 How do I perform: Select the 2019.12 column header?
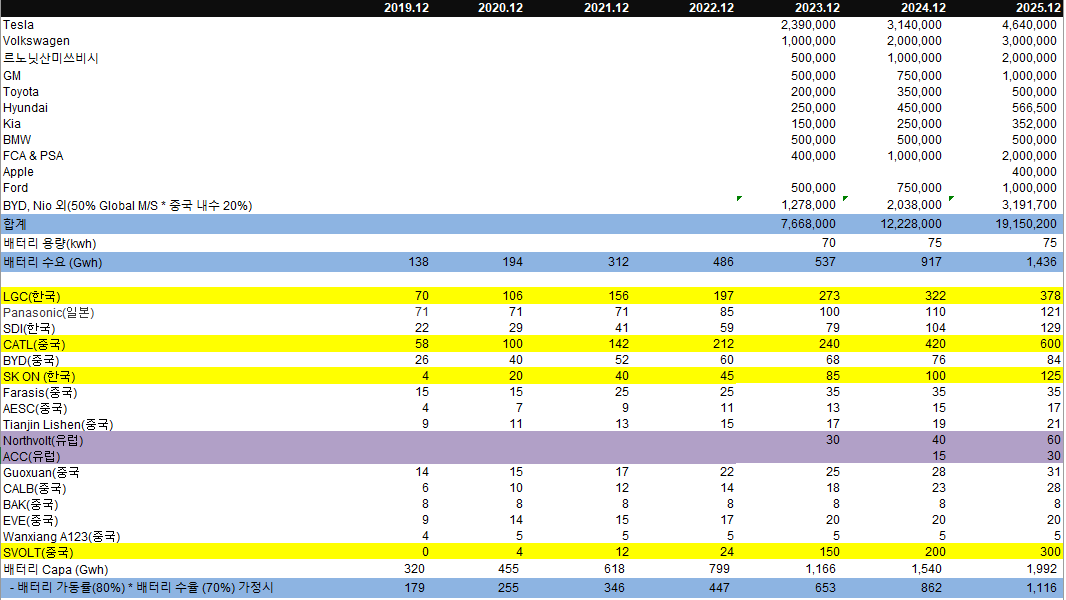pos(406,8)
